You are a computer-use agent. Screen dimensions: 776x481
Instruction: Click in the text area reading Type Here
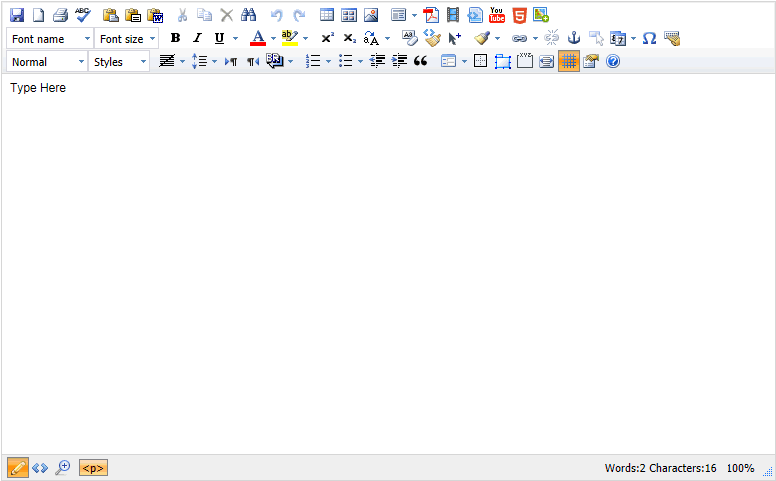[x=38, y=88]
